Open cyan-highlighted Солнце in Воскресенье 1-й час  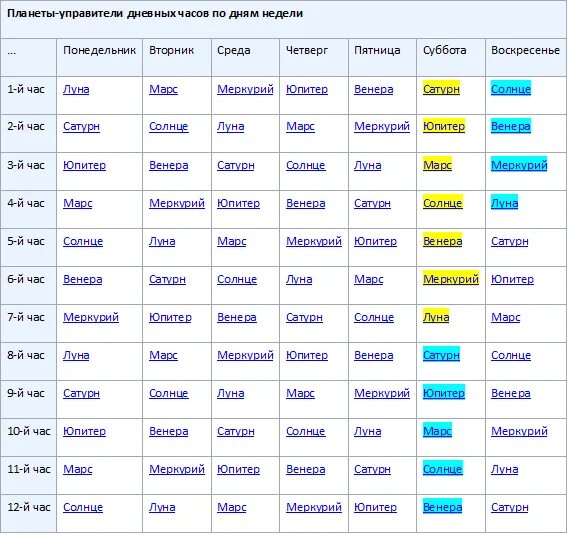pos(511,89)
